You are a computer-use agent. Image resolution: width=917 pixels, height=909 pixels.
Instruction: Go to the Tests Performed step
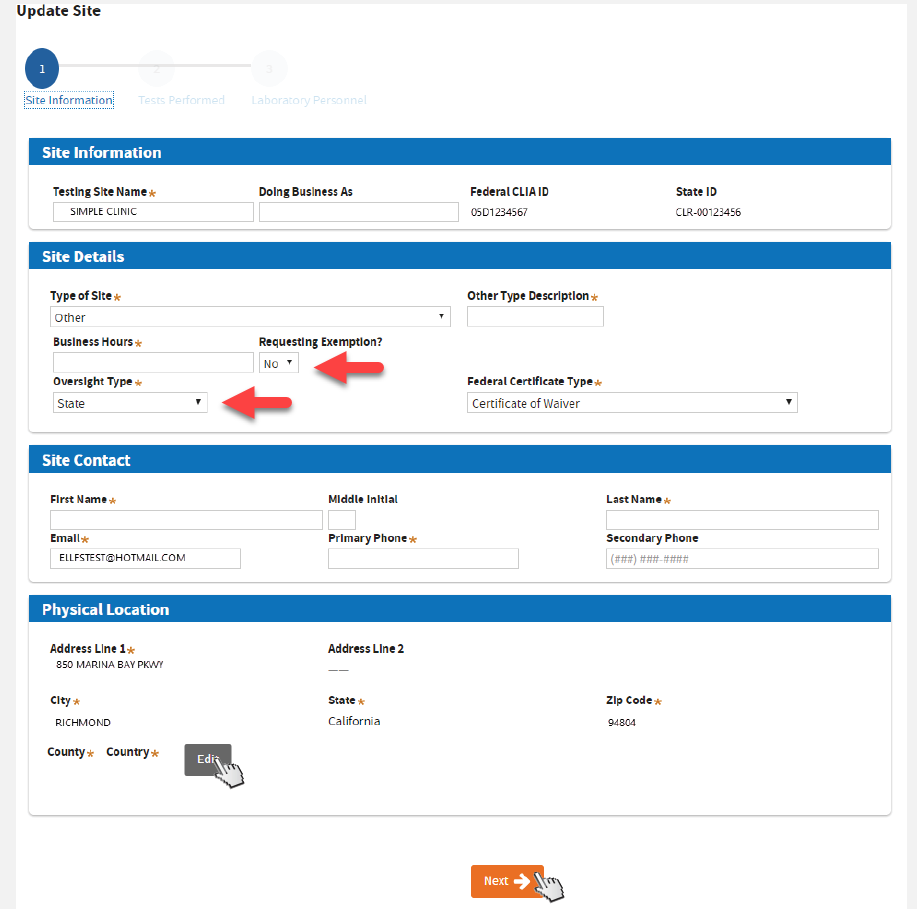(181, 100)
